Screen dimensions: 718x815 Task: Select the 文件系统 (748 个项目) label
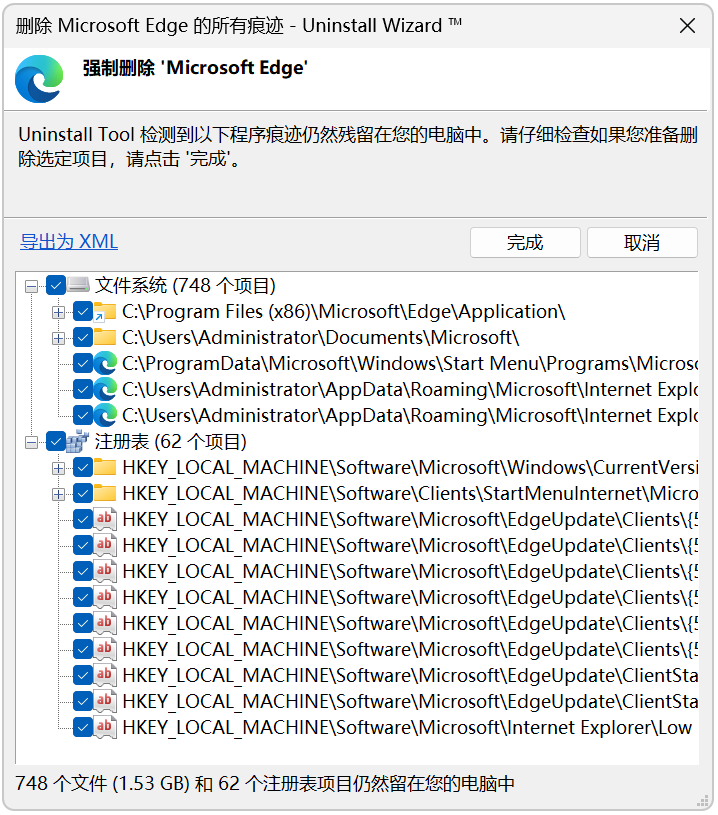185,285
